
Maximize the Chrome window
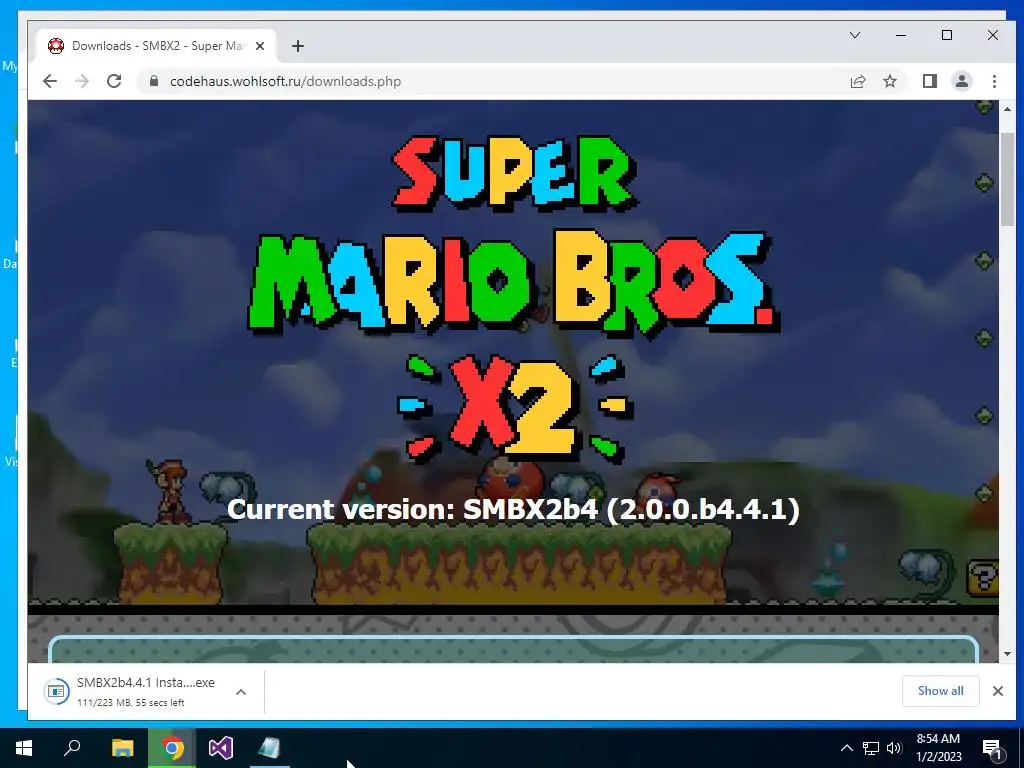point(946,35)
